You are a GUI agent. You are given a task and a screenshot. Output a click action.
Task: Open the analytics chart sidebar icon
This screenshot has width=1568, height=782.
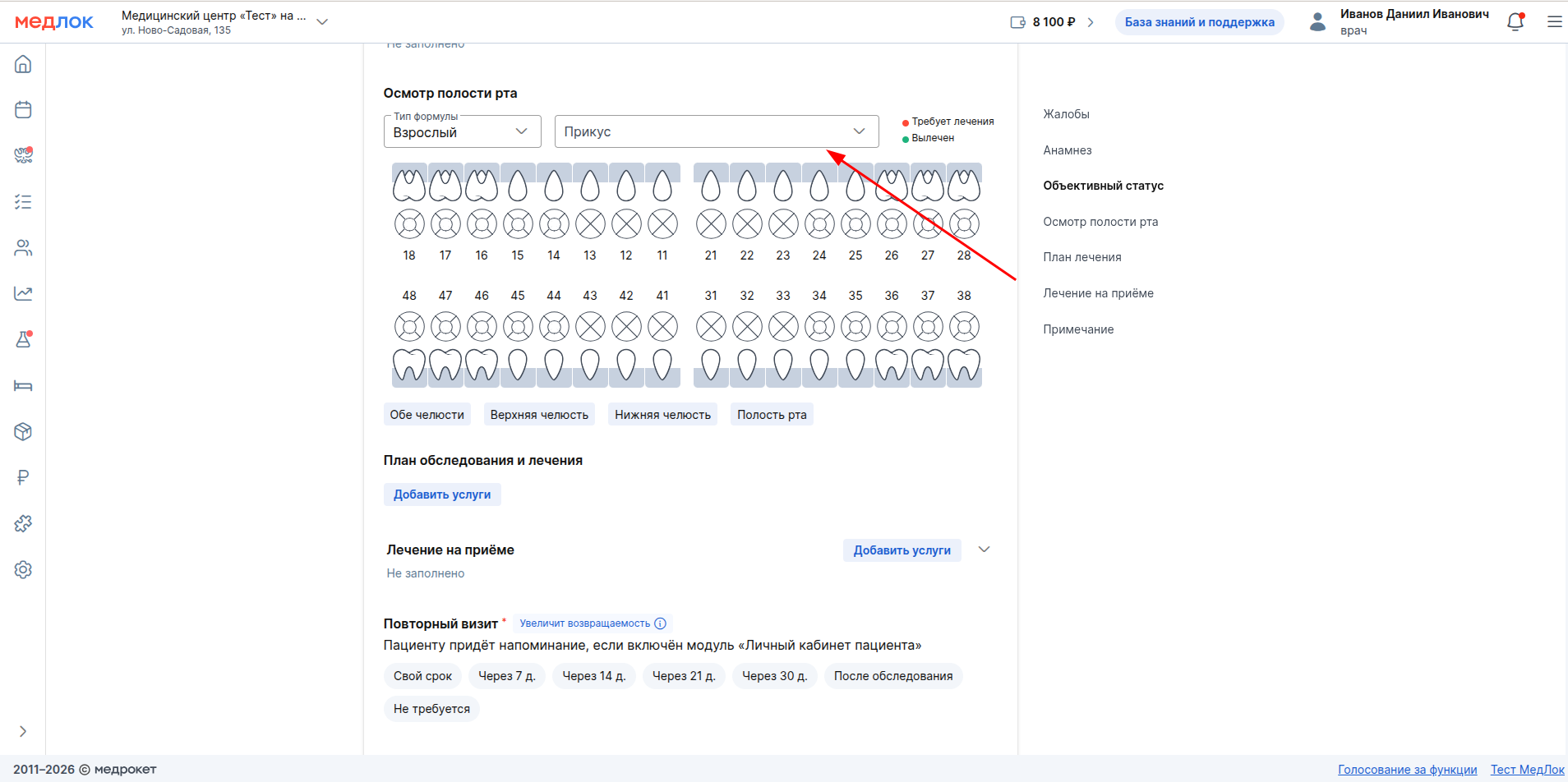coord(23,294)
